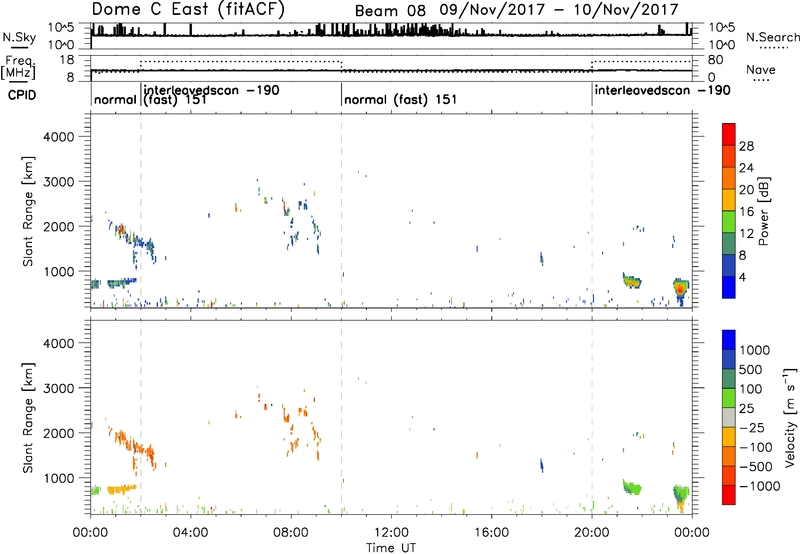This screenshot has height=554, width=800.
Task: Click the 'Slant Range [km]' label of velocity panel
Action: click(28, 418)
